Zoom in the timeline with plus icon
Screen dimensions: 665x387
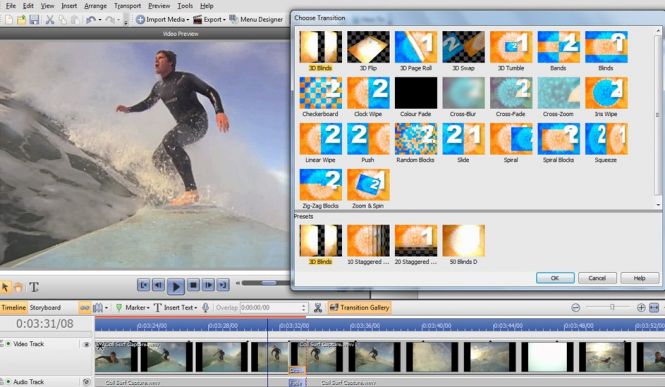[641, 308]
